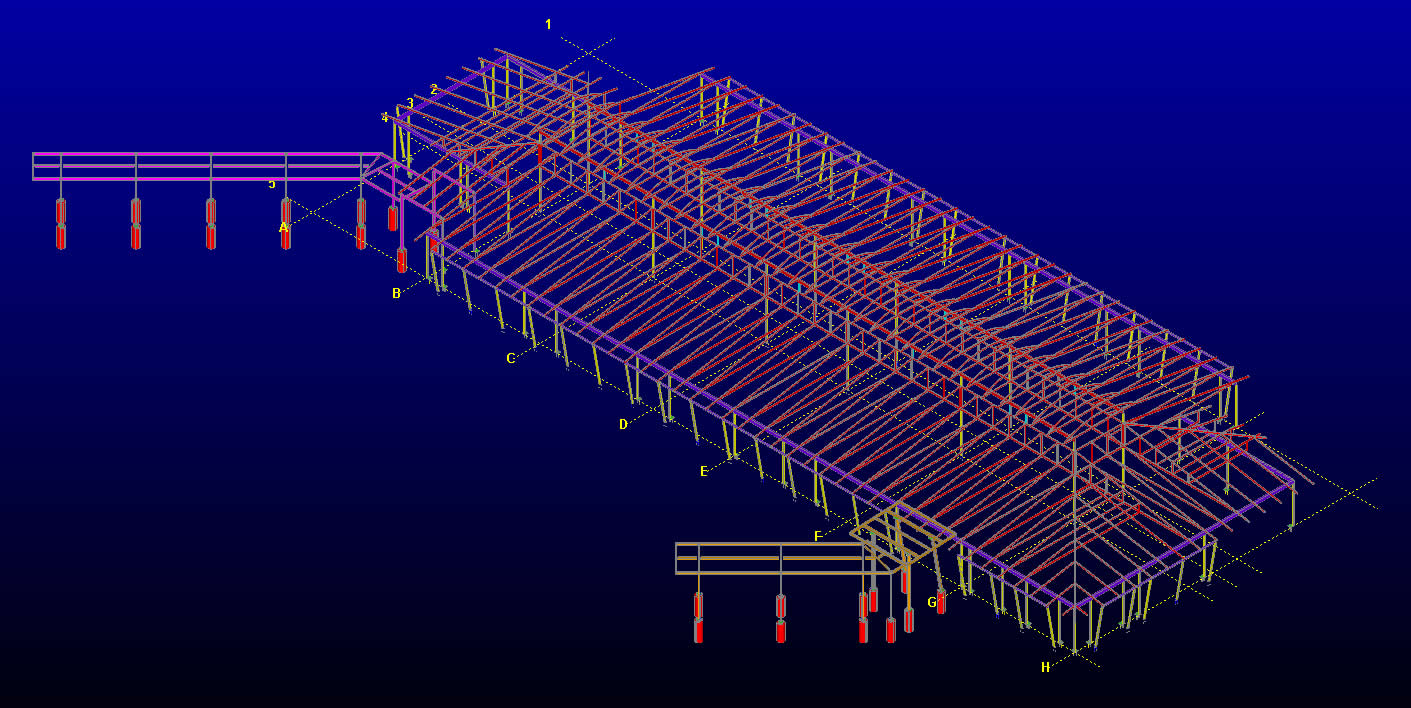
Task: Click grid line label 2
Action: [433, 89]
